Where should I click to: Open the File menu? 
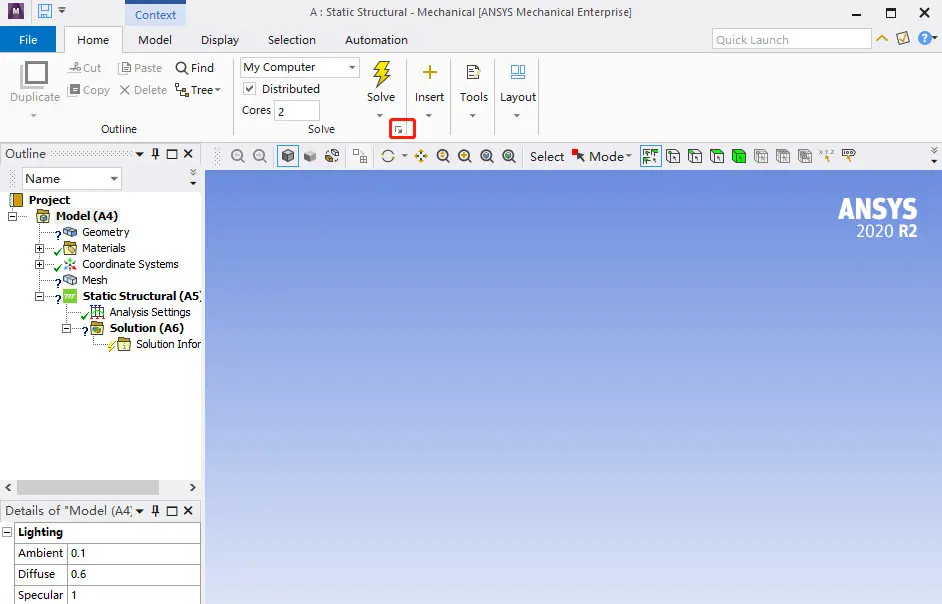(x=28, y=40)
